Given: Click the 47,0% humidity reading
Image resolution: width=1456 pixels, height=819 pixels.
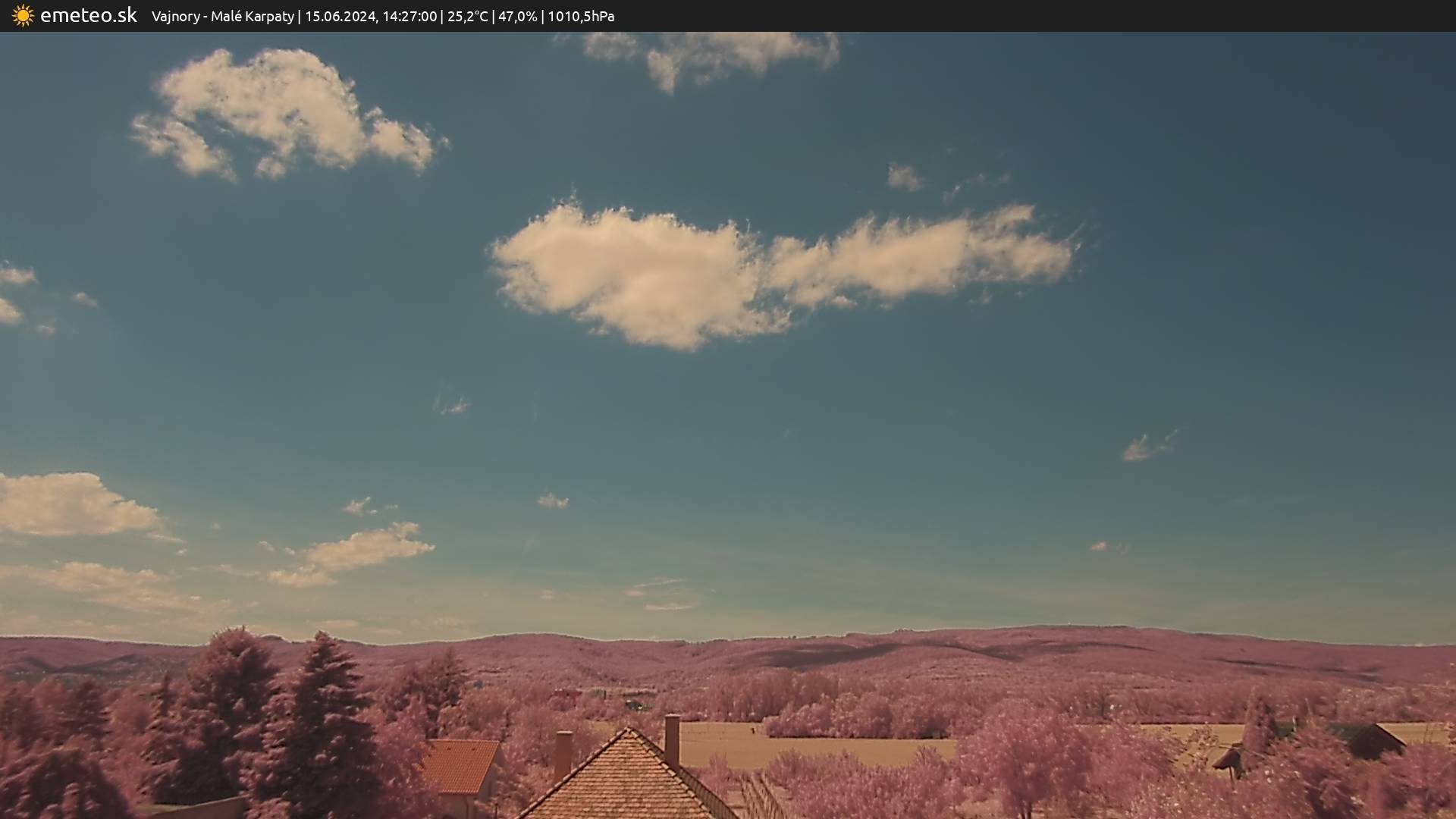Looking at the screenshot, I should [x=517, y=16].
